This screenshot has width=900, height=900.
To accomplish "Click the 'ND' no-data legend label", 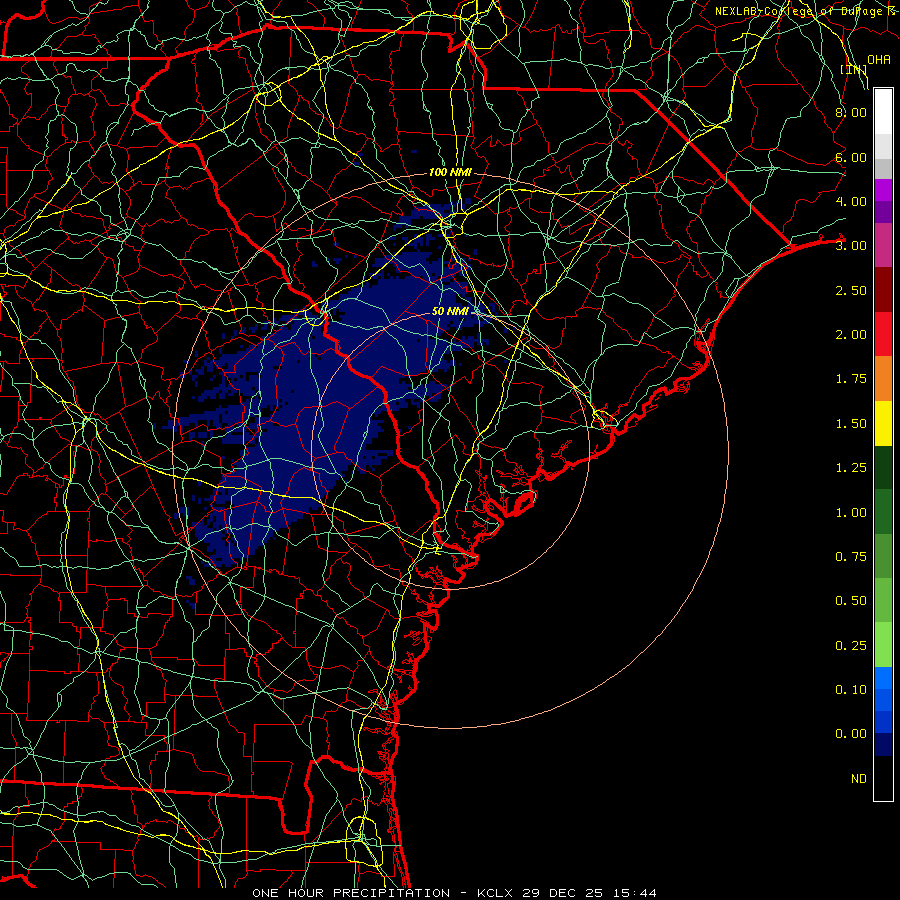I will 859,779.
